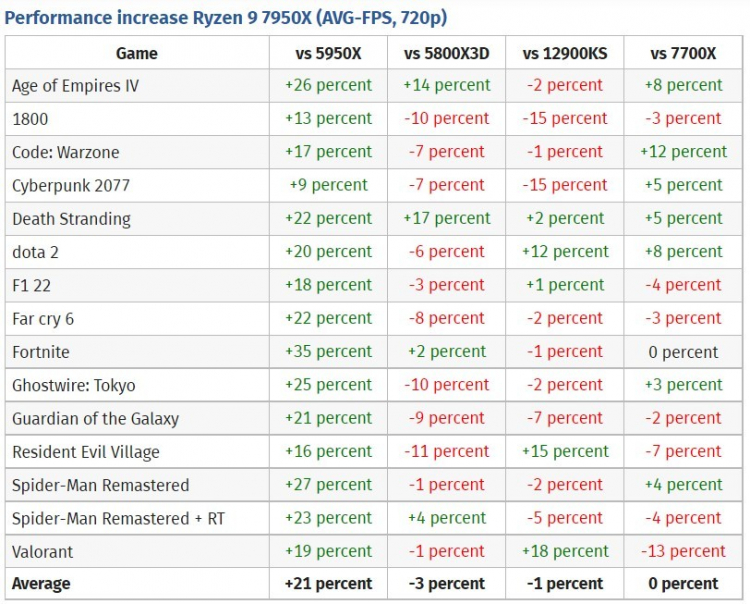Click the Average '+21 percent' cell
The height and width of the screenshot is (604, 750).
328,584
